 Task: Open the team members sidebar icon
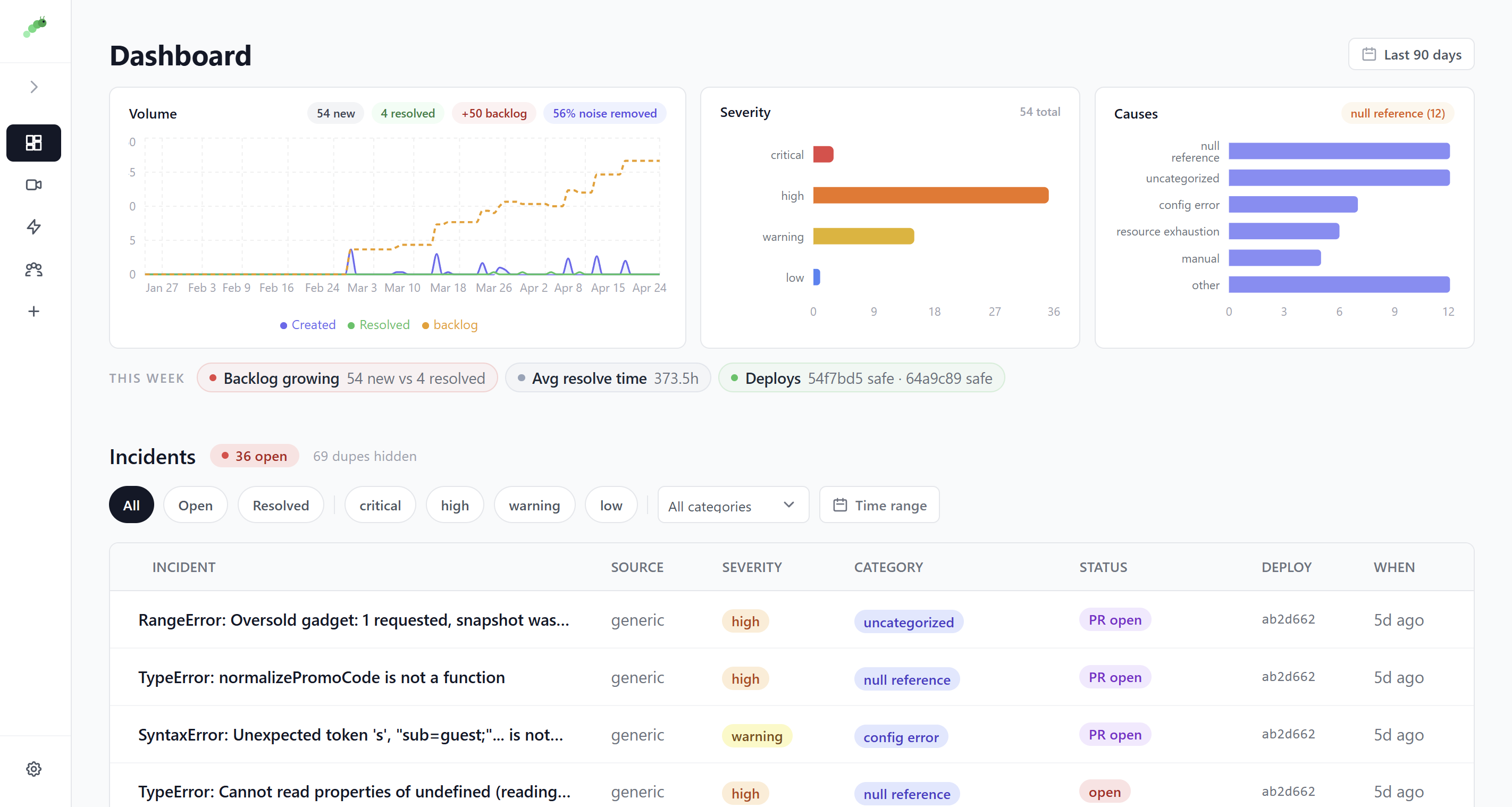point(33,270)
